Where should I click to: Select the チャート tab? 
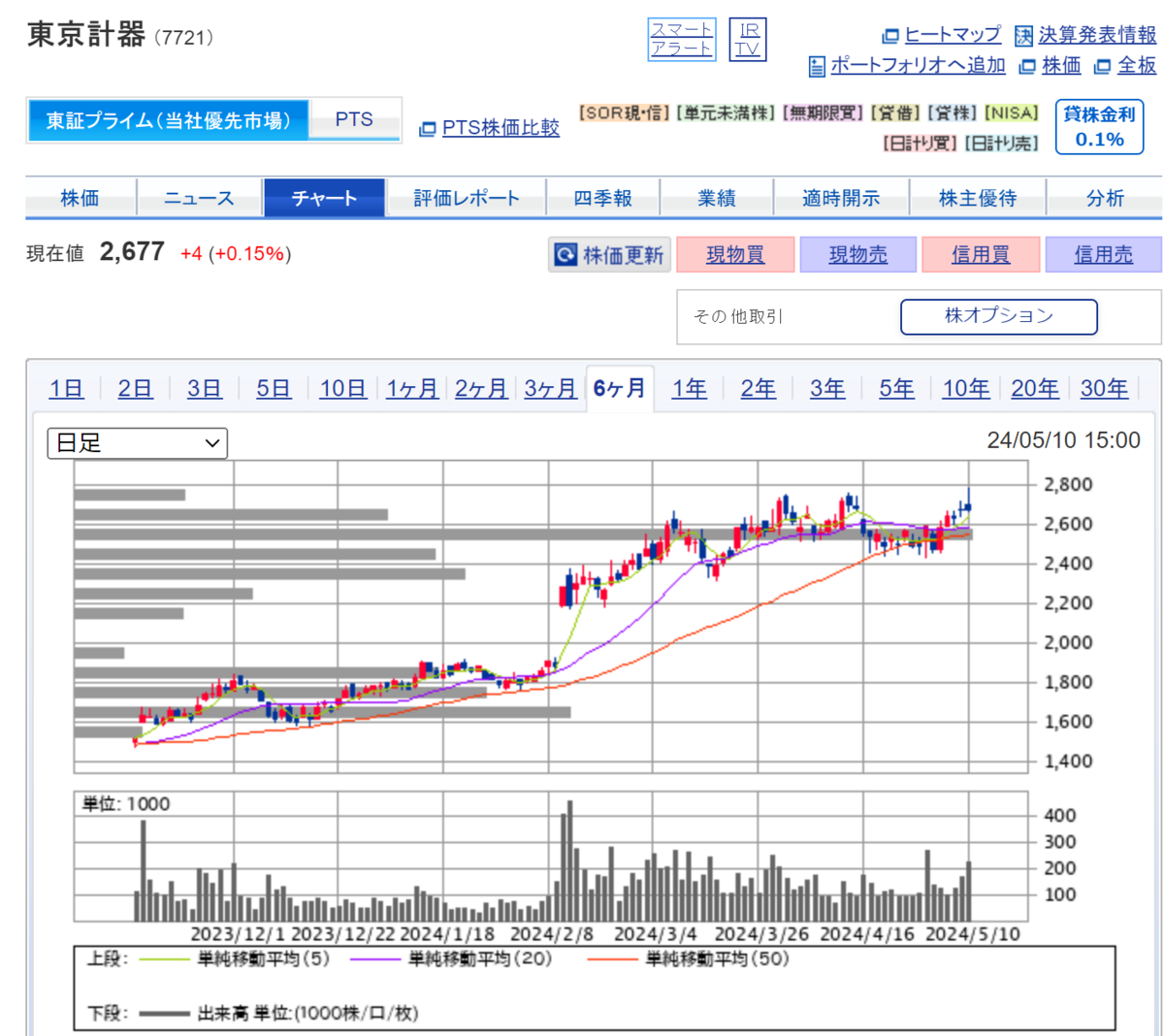324,198
